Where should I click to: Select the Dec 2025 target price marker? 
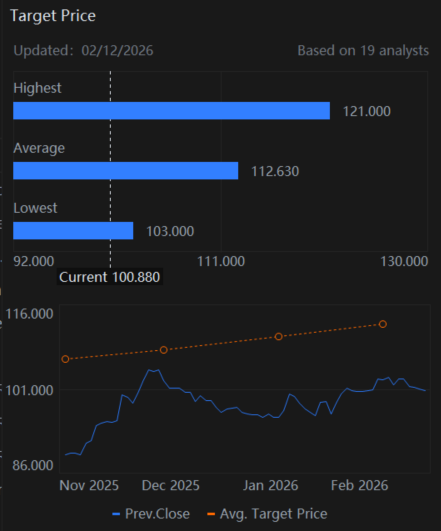pyautogui.click(x=164, y=350)
